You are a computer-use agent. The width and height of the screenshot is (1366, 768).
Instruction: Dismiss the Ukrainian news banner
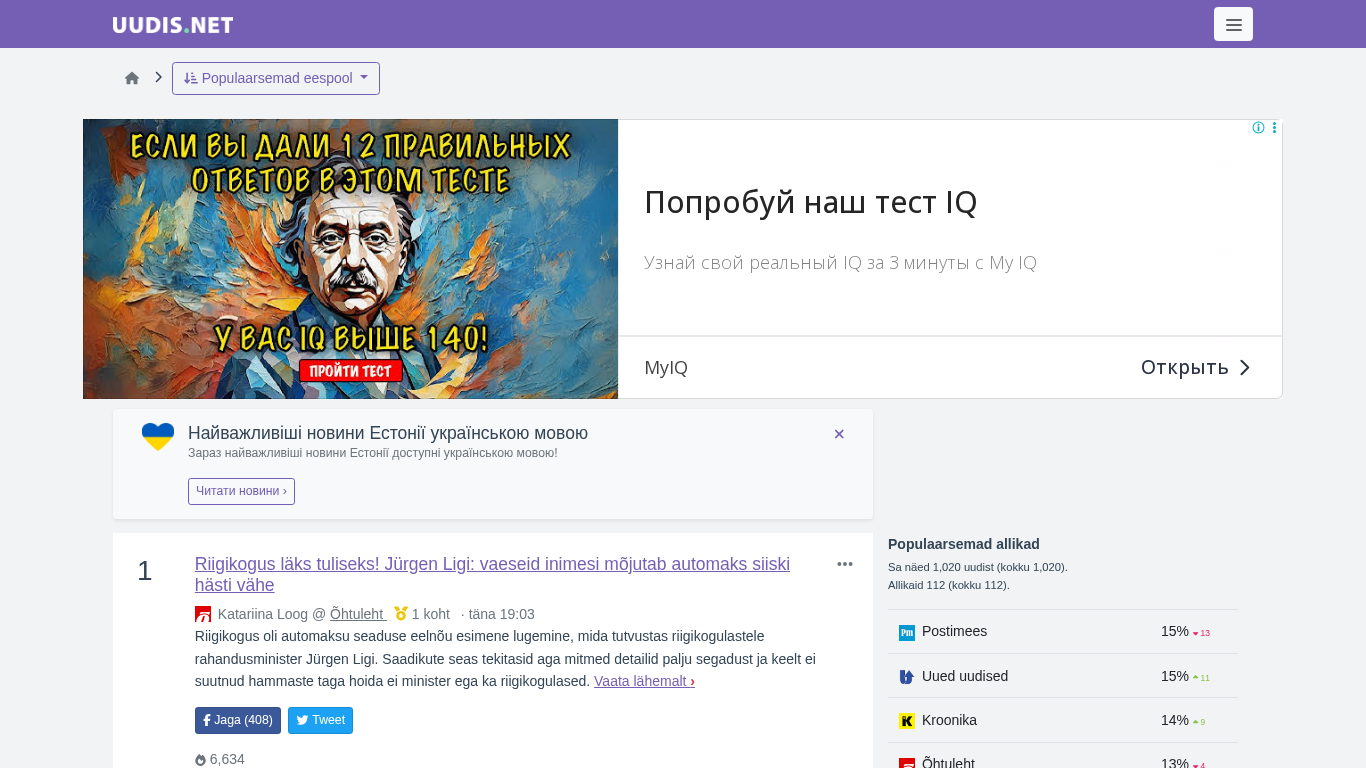(839, 434)
